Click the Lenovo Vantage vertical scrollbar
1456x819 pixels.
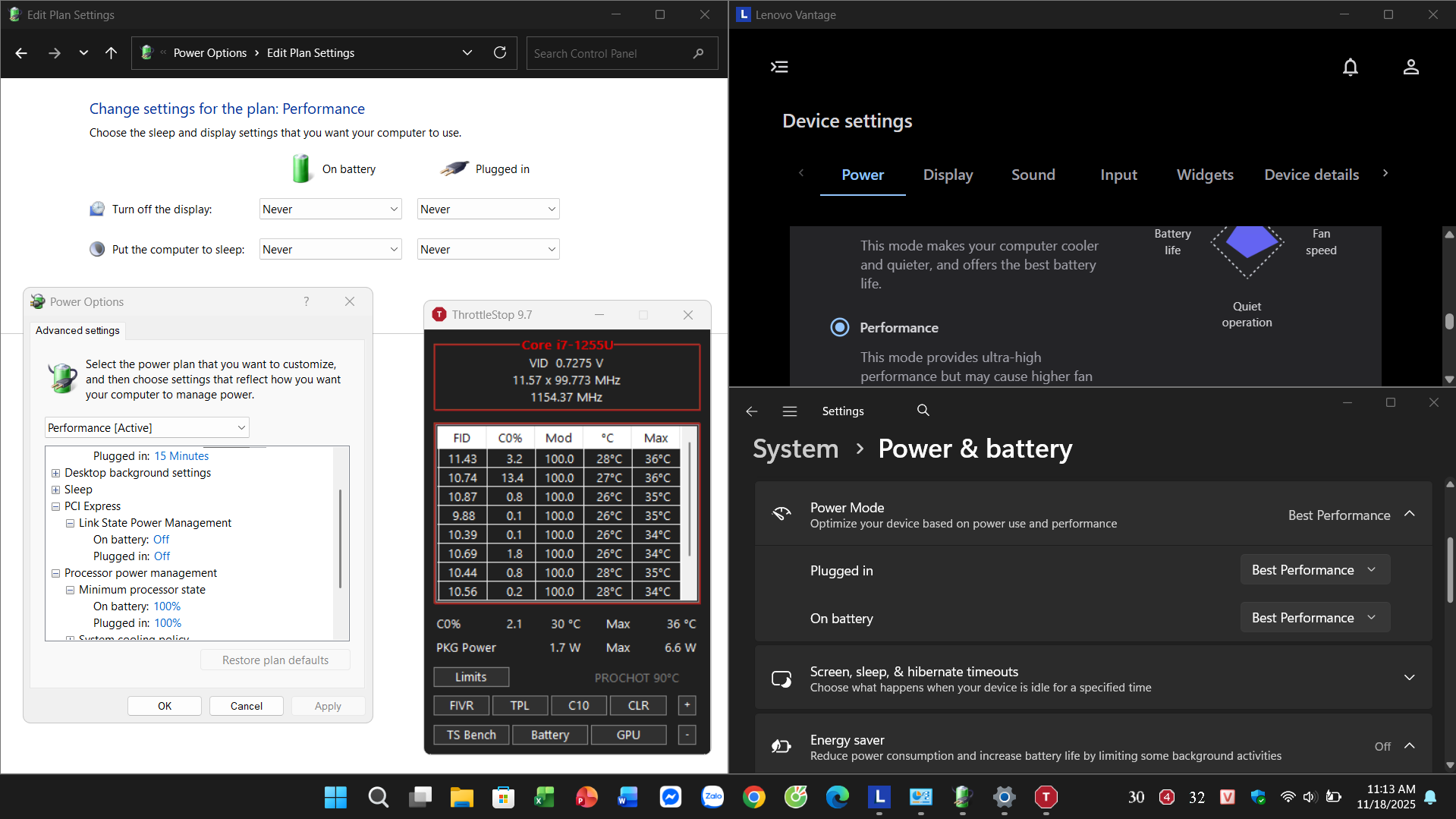coord(1449,321)
